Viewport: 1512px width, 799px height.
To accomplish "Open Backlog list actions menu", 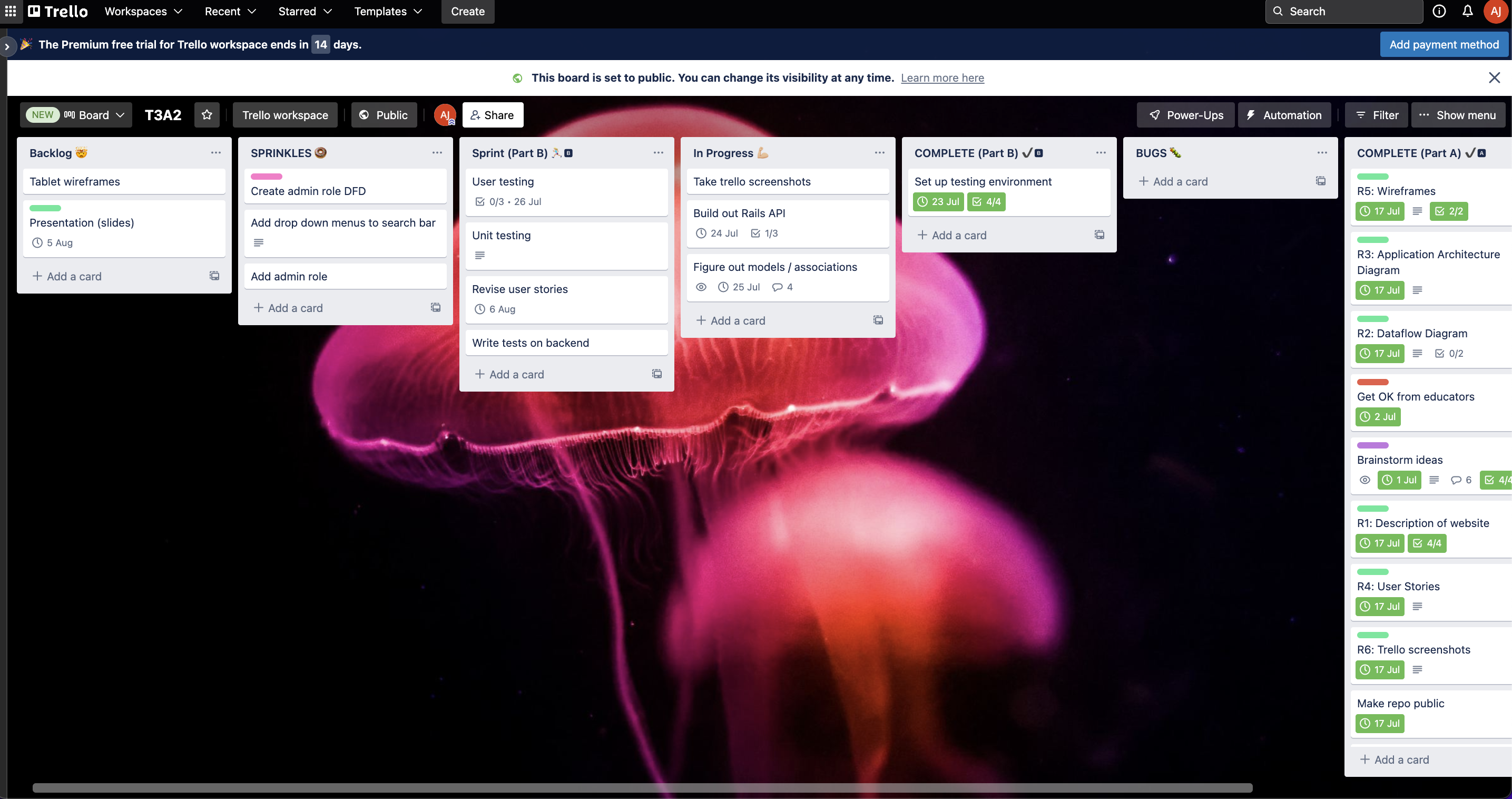I will click(215, 153).
